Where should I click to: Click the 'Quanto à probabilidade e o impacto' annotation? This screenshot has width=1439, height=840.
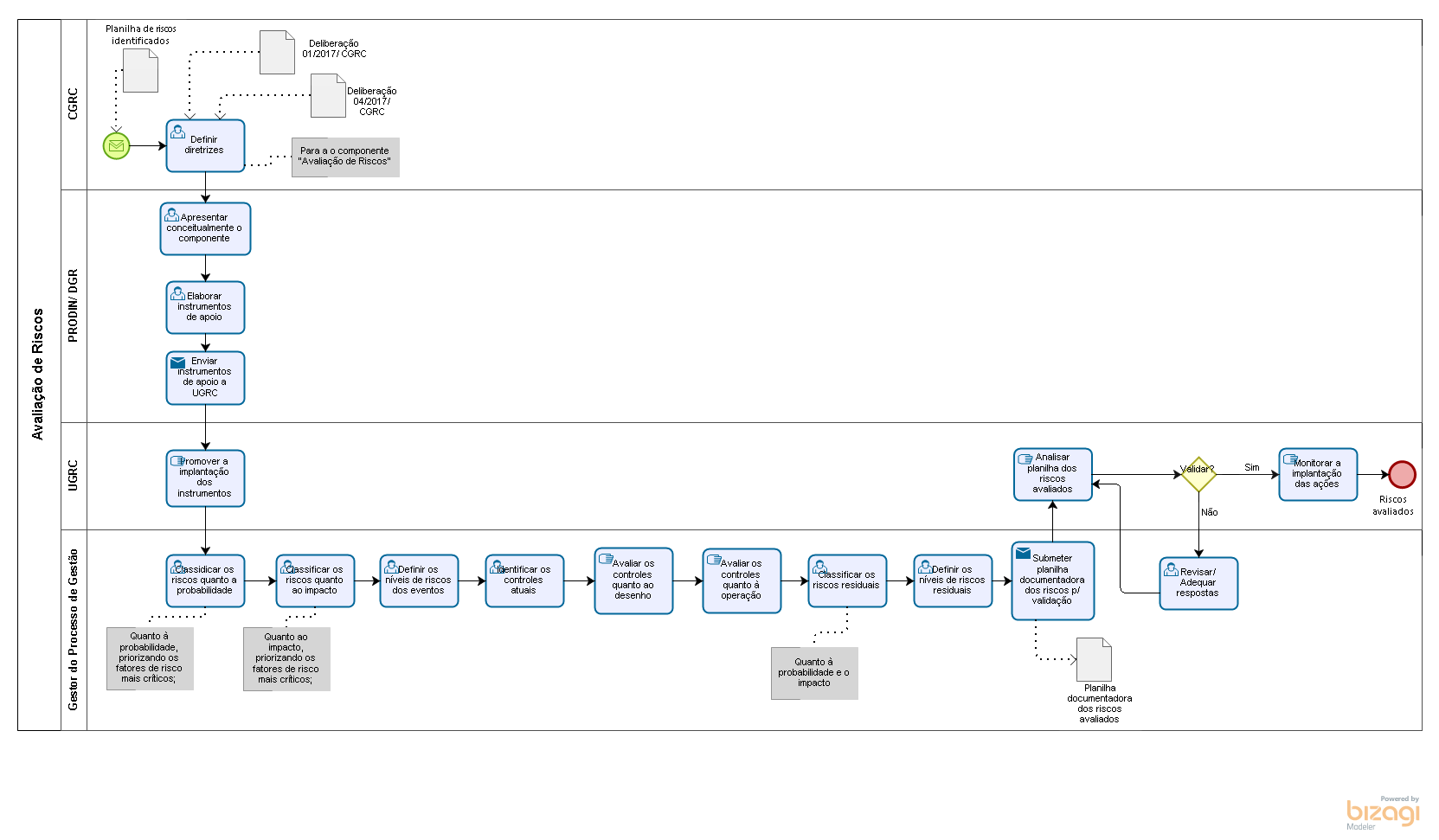tap(814, 673)
